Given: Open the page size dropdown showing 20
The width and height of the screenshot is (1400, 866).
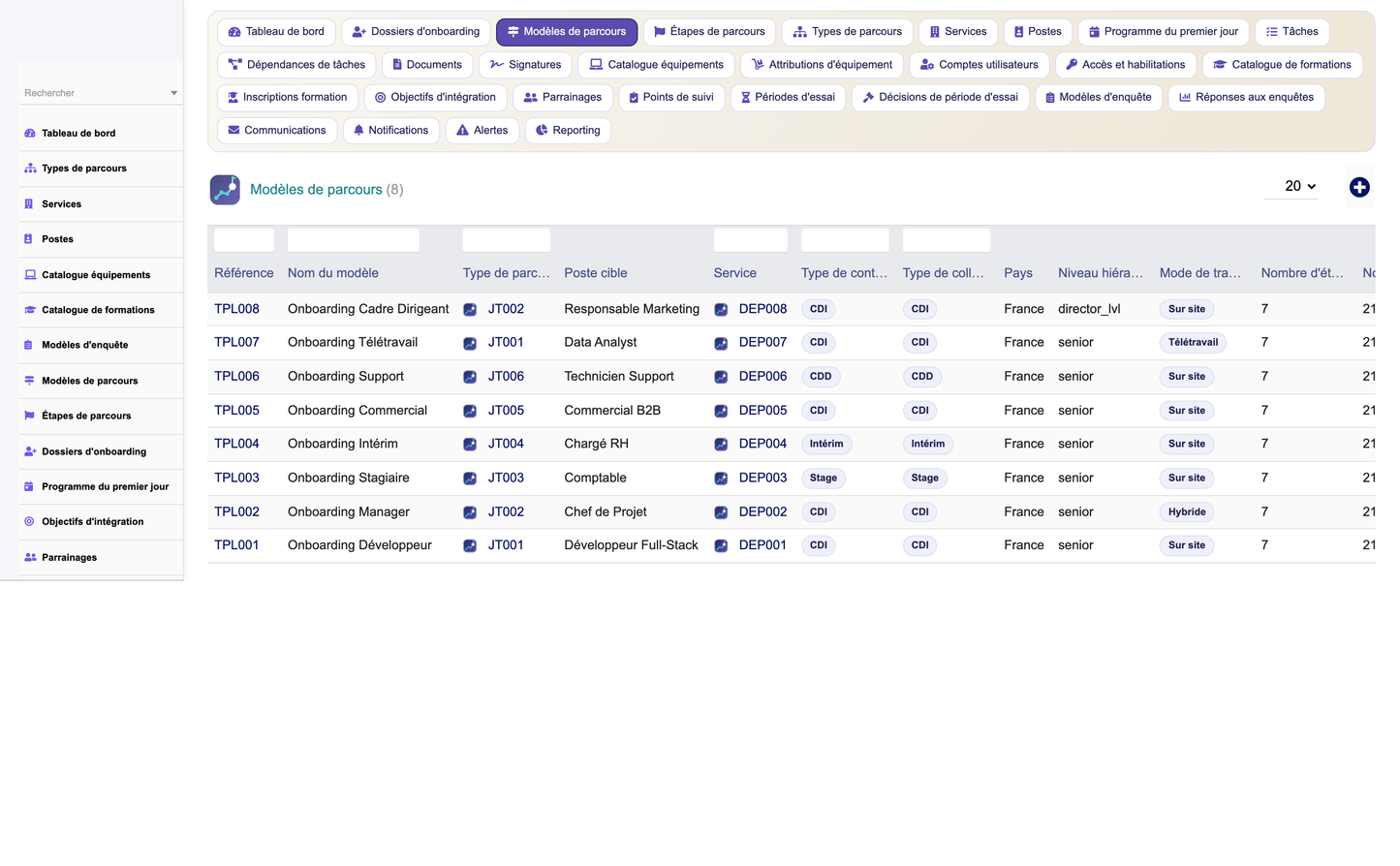Looking at the screenshot, I should coord(1291,186).
